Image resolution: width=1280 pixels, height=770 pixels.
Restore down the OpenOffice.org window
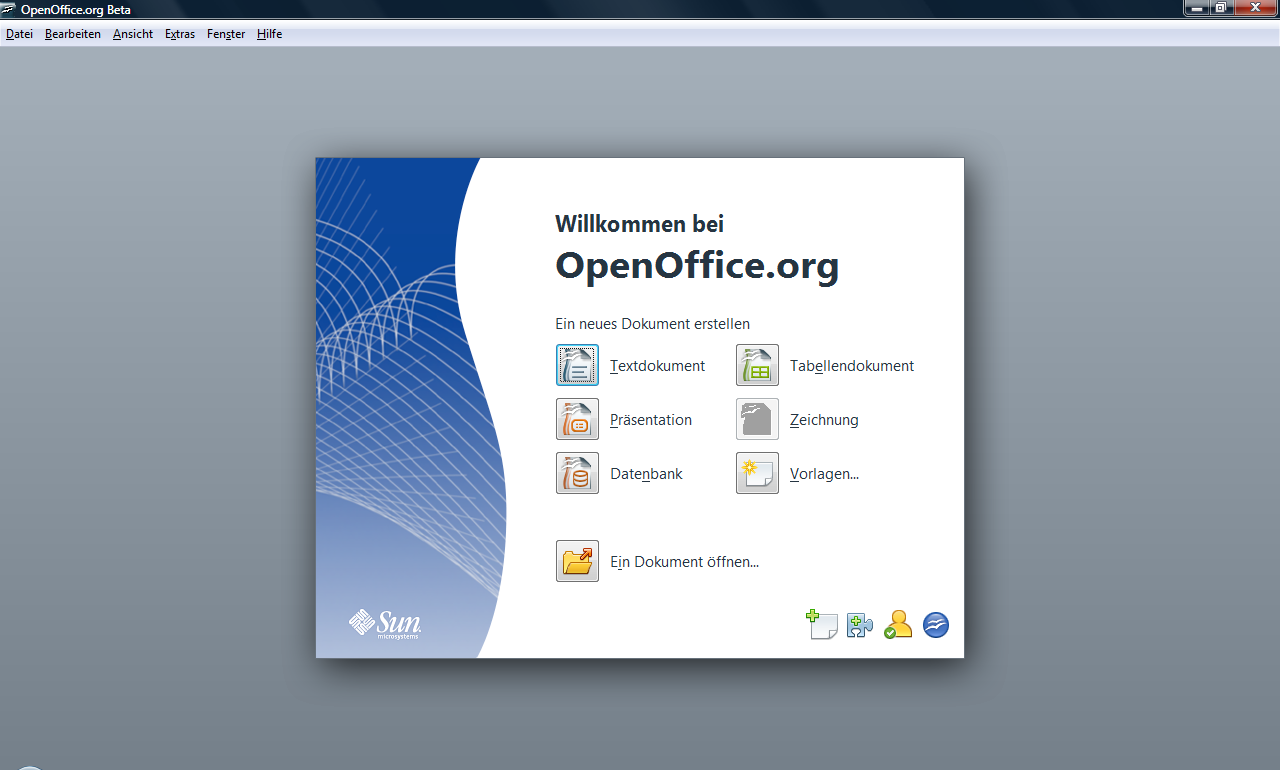[1221, 8]
